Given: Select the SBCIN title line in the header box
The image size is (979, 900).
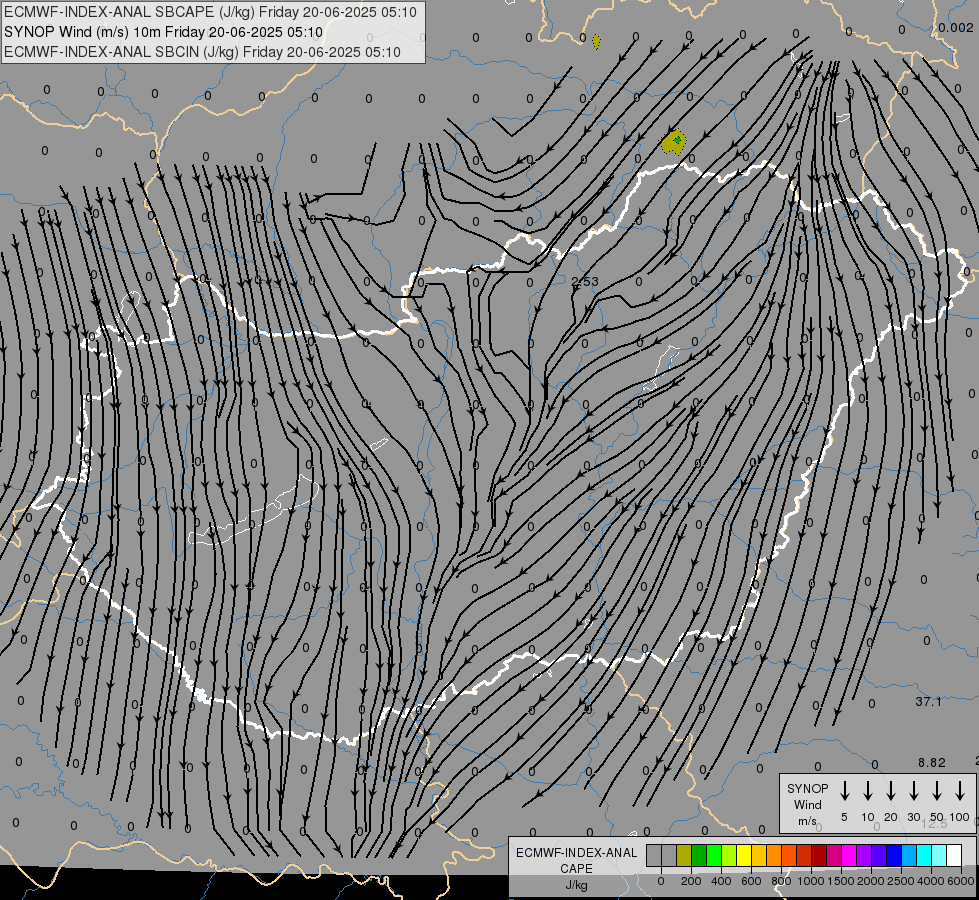Looking at the screenshot, I should 202,52.
